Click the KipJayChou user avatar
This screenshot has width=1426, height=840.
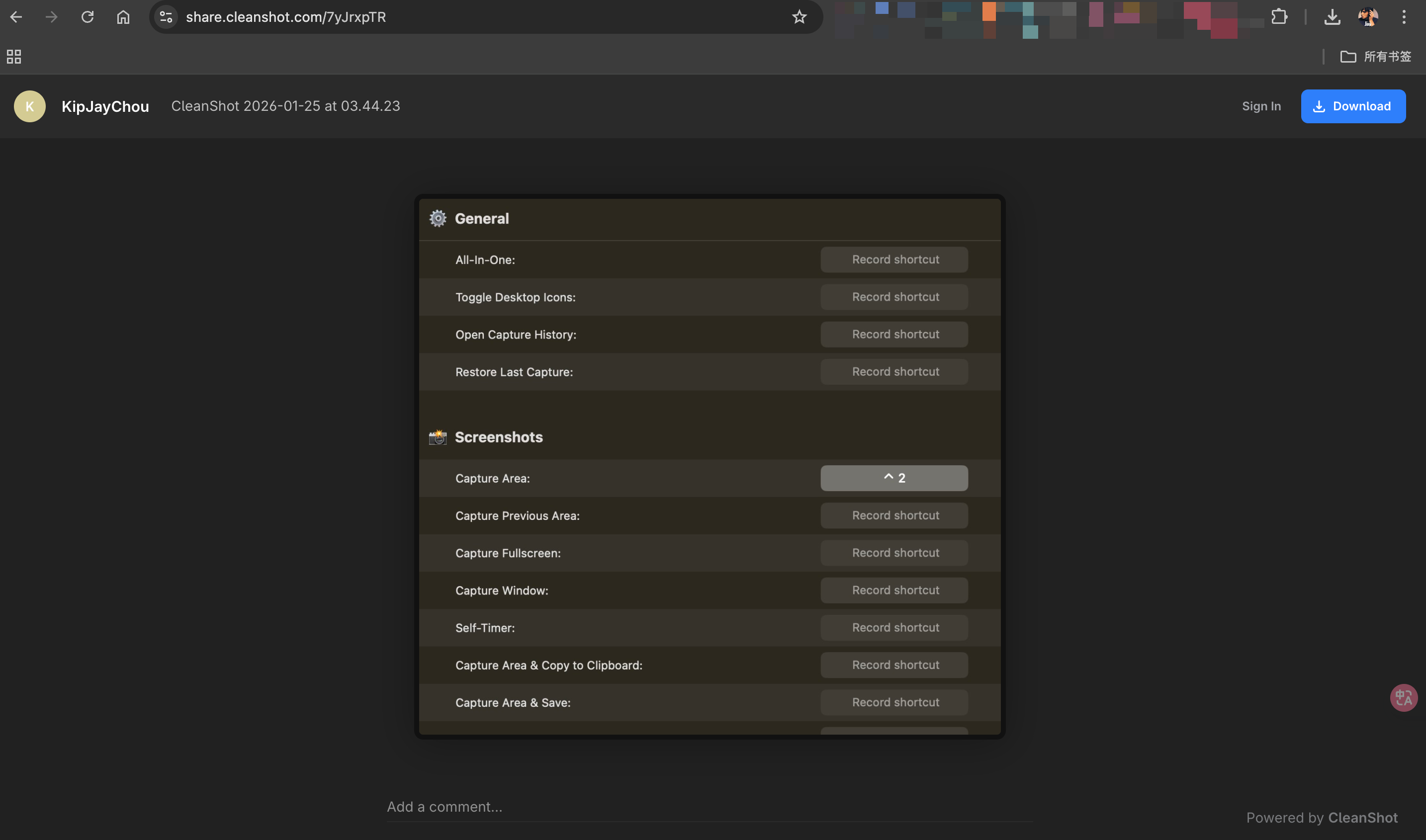(29, 106)
